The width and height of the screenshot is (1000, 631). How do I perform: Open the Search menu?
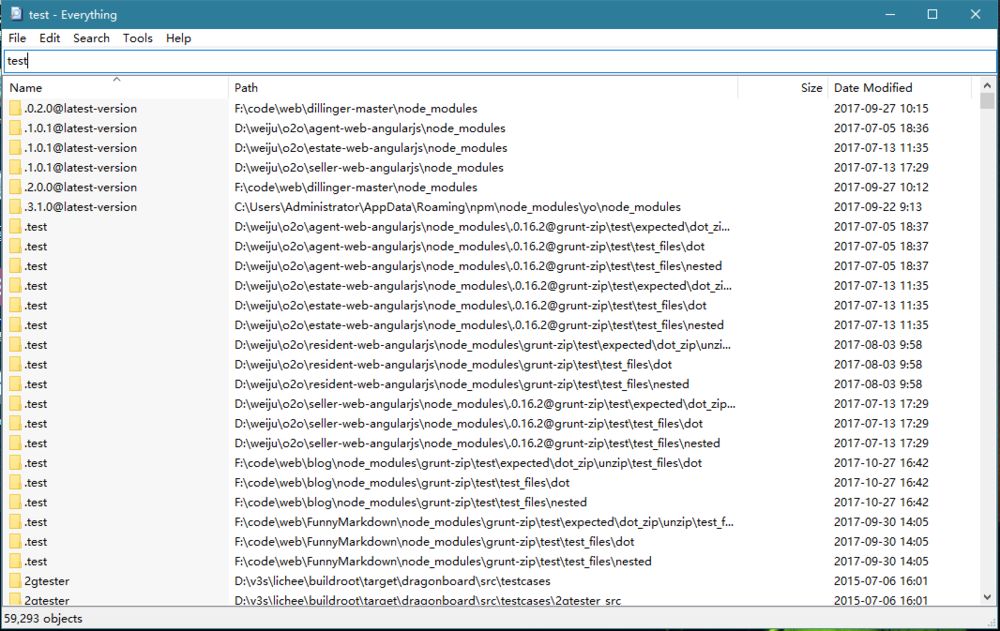coord(90,38)
